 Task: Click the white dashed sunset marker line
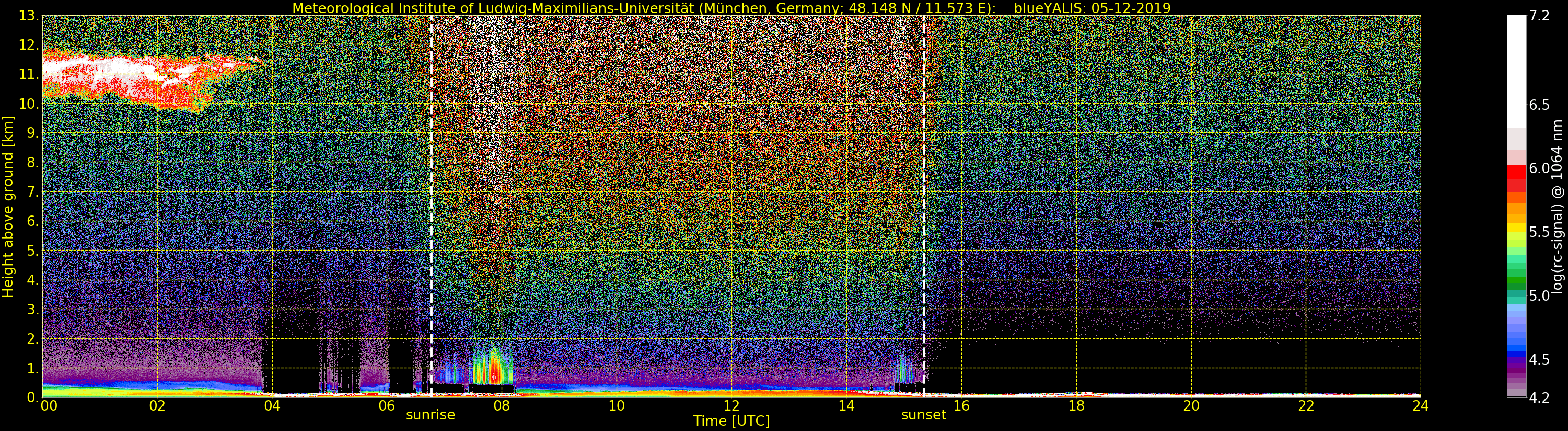pos(923,207)
